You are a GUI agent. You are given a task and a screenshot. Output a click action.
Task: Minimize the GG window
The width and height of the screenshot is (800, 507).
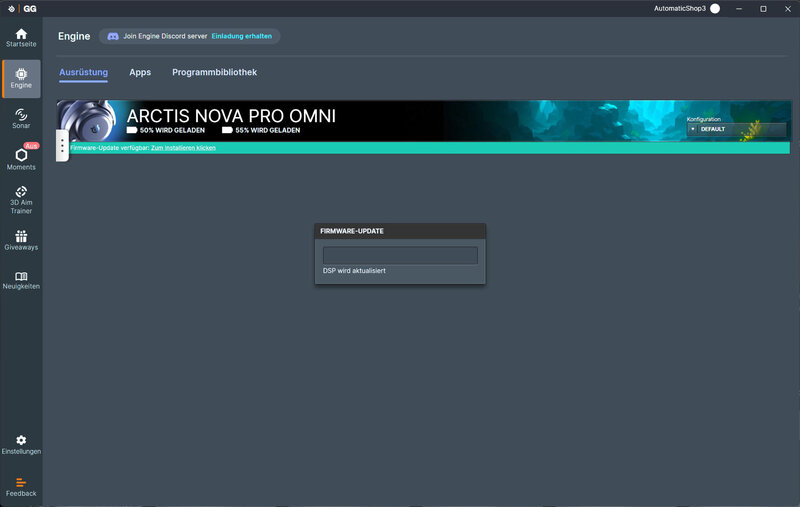(739, 9)
